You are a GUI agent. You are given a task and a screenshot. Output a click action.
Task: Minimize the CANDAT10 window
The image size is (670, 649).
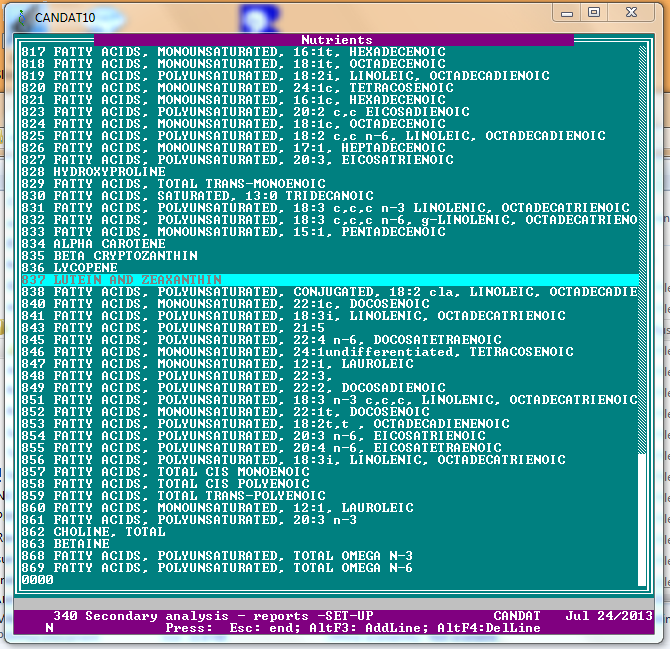567,13
